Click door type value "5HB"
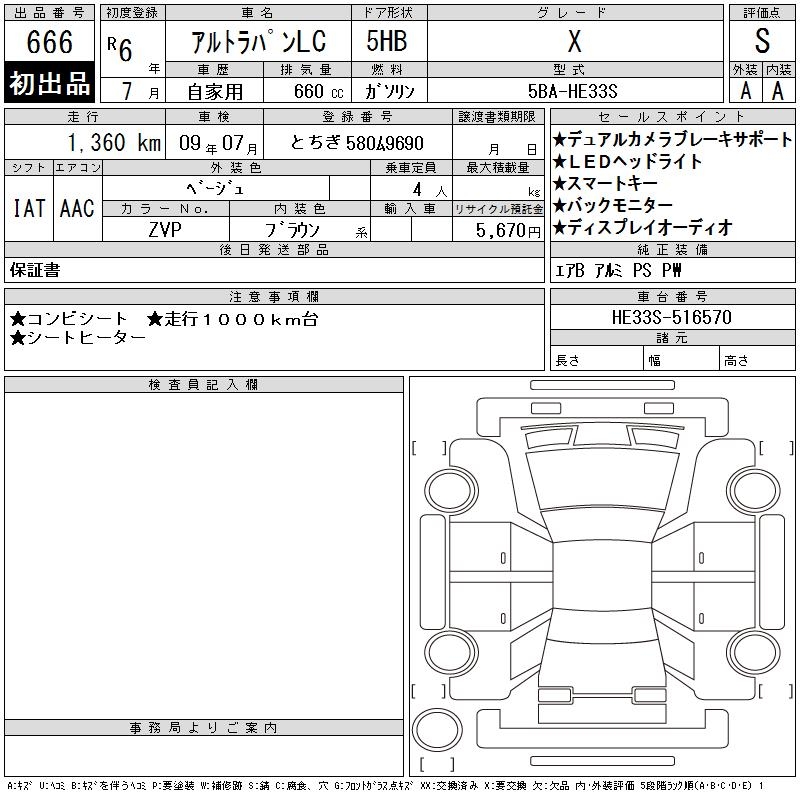This screenshot has width=800, height=800. pos(387,41)
